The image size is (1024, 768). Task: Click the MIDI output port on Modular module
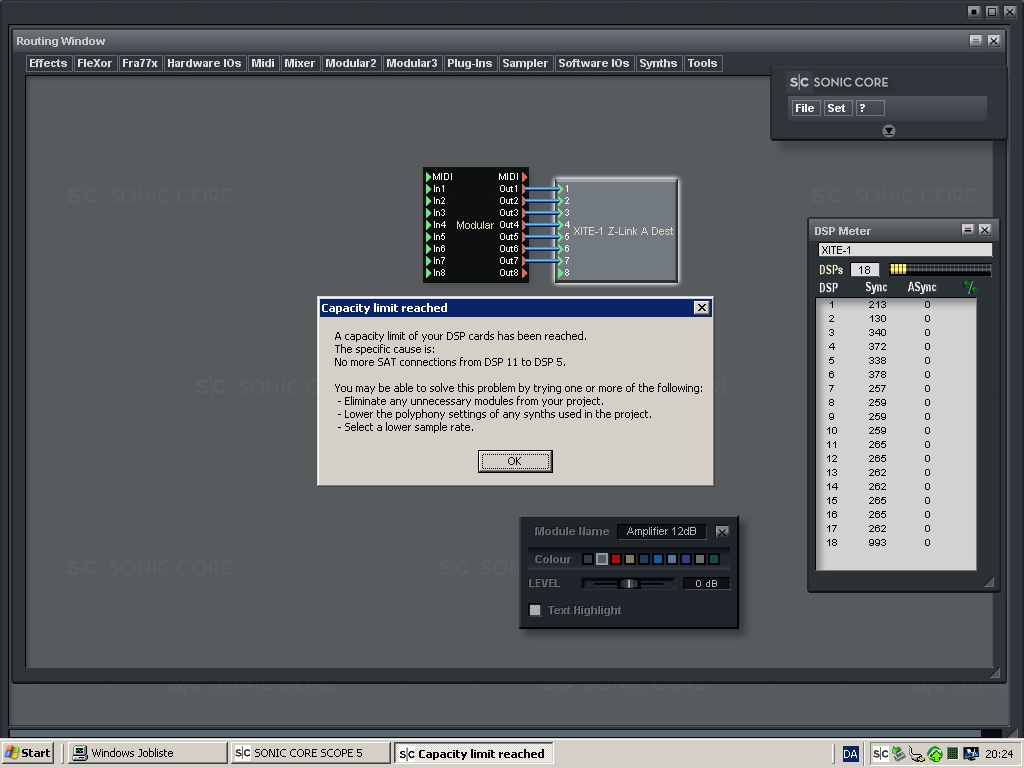click(525, 177)
